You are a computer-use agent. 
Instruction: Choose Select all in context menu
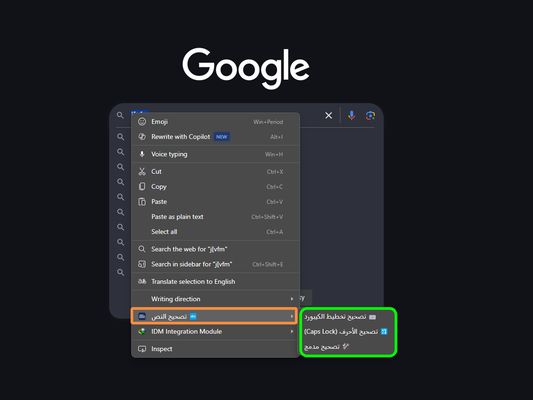coord(215,232)
